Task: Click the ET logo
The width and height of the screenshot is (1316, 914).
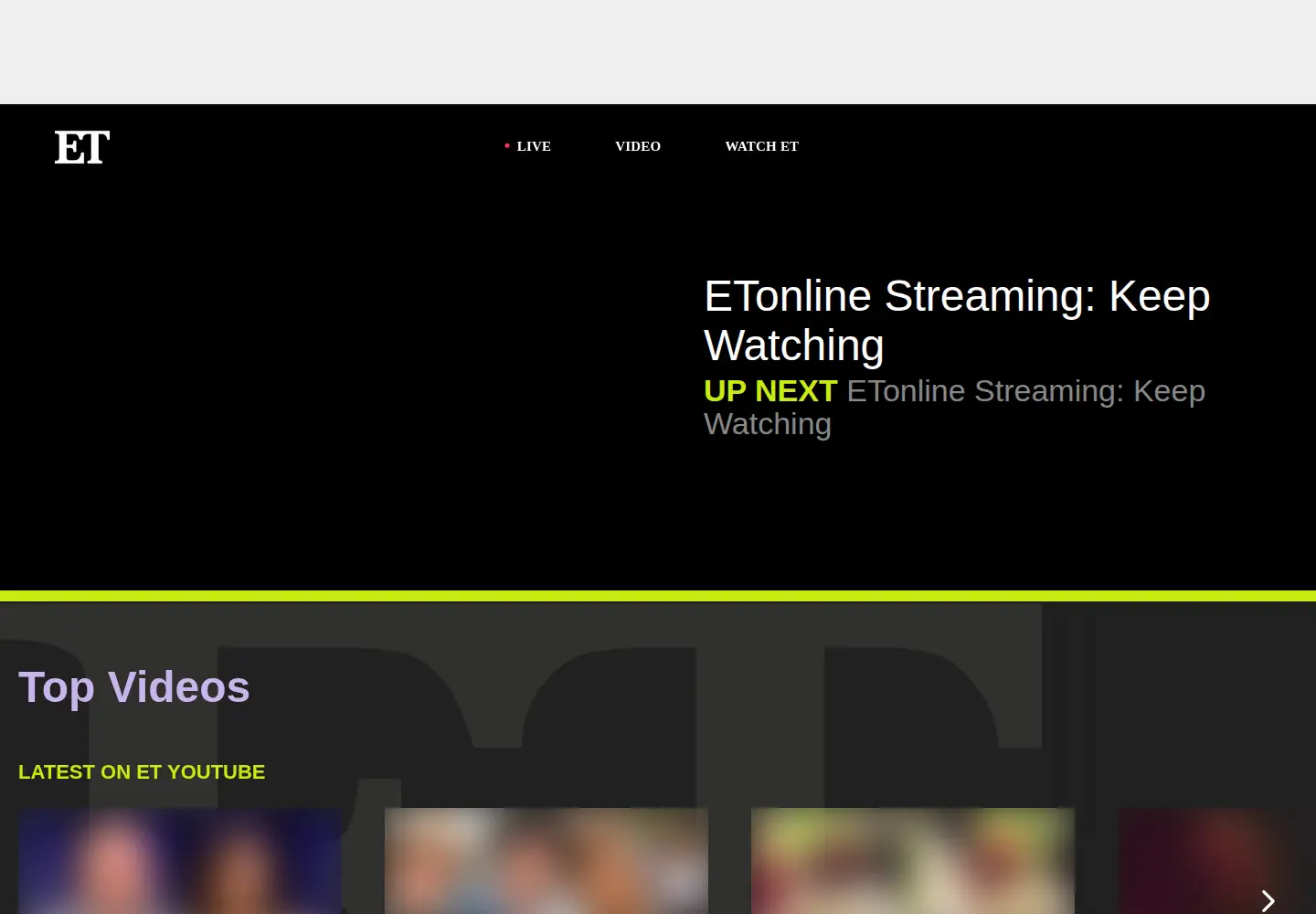Action: tap(82, 147)
